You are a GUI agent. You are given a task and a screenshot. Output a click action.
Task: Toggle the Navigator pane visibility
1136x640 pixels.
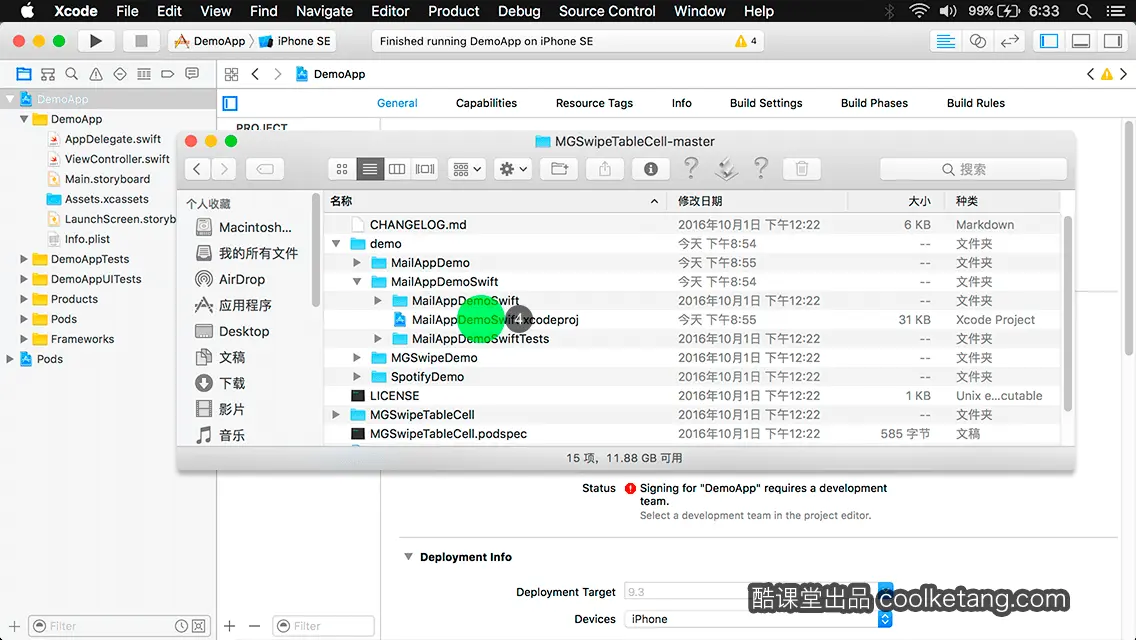click(x=1049, y=41)
